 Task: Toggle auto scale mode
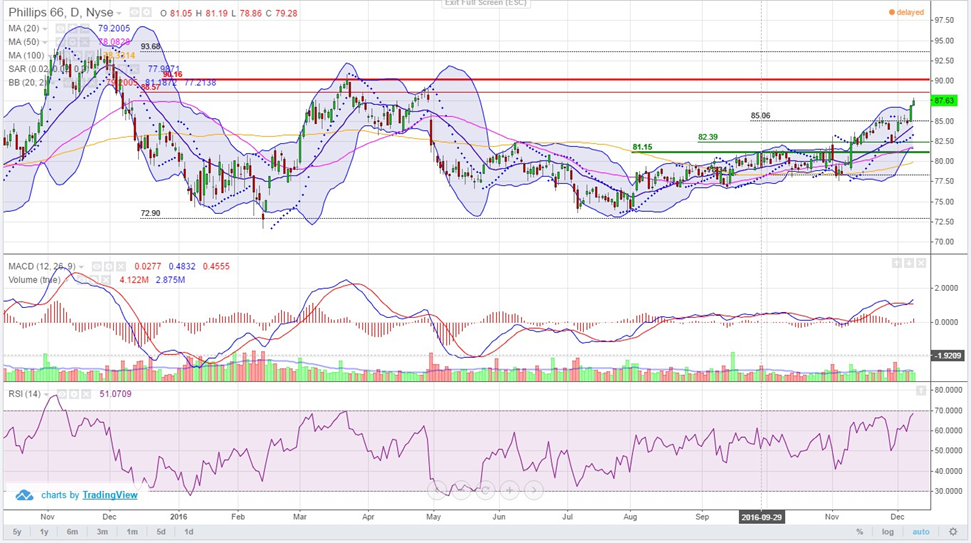[x=921, y=532]
